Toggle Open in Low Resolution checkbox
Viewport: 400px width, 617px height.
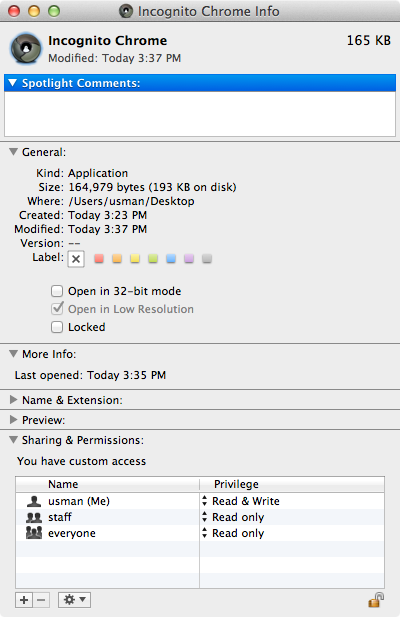[57, 308]
